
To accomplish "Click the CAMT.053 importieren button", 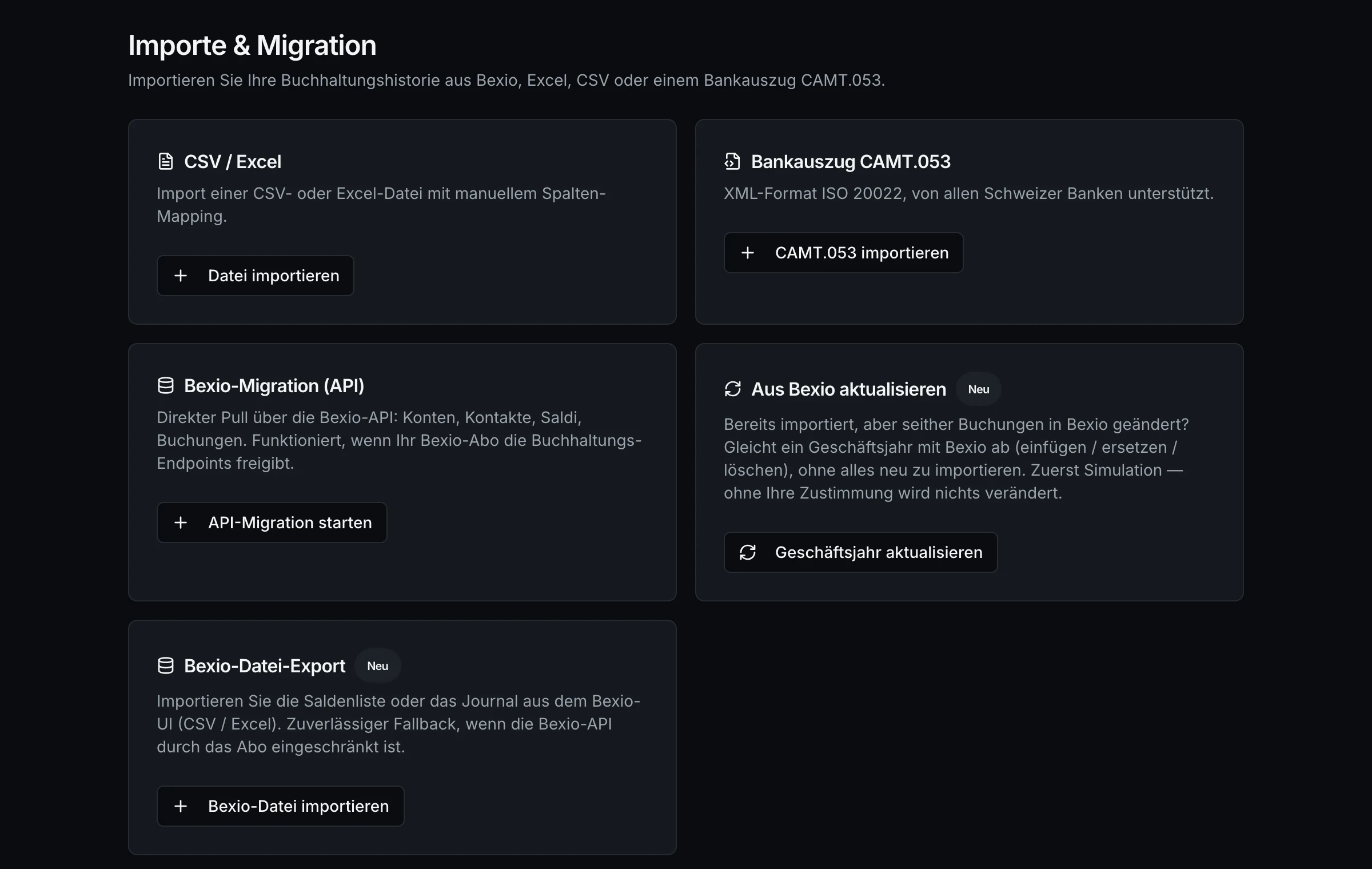I will (843, 253).
